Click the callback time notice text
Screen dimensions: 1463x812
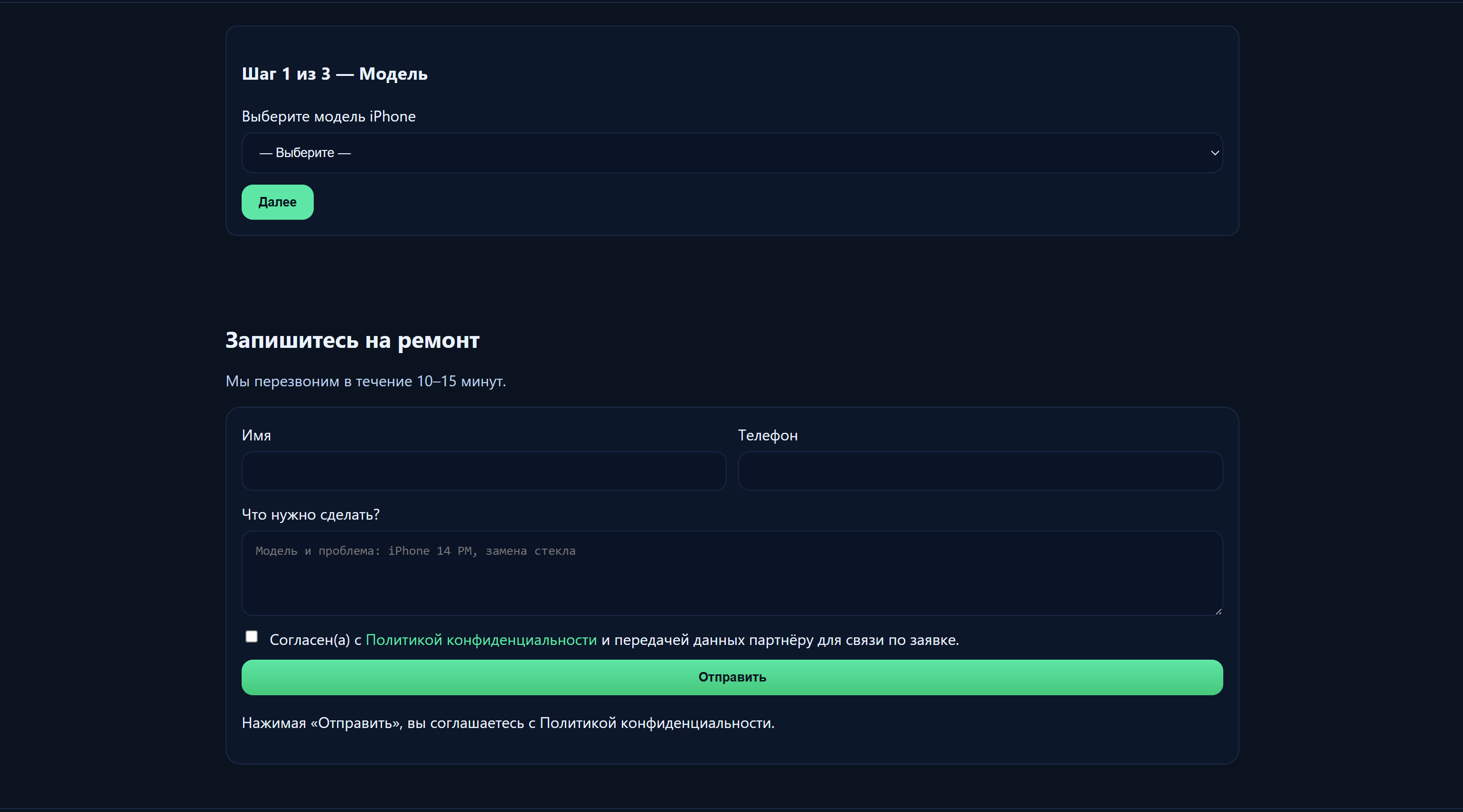click(x=365, y=381)
